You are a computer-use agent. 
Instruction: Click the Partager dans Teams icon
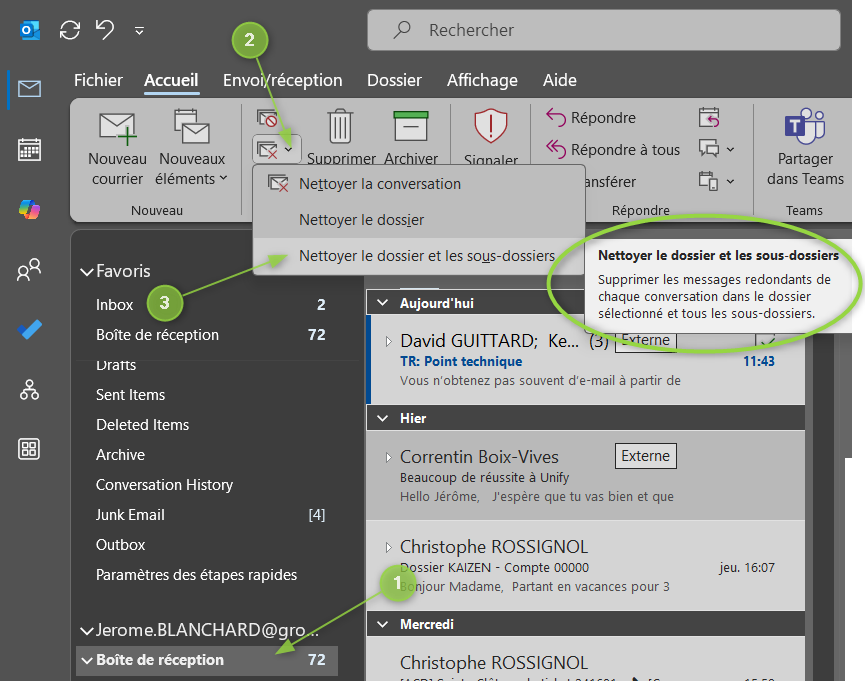pos(804,128)
